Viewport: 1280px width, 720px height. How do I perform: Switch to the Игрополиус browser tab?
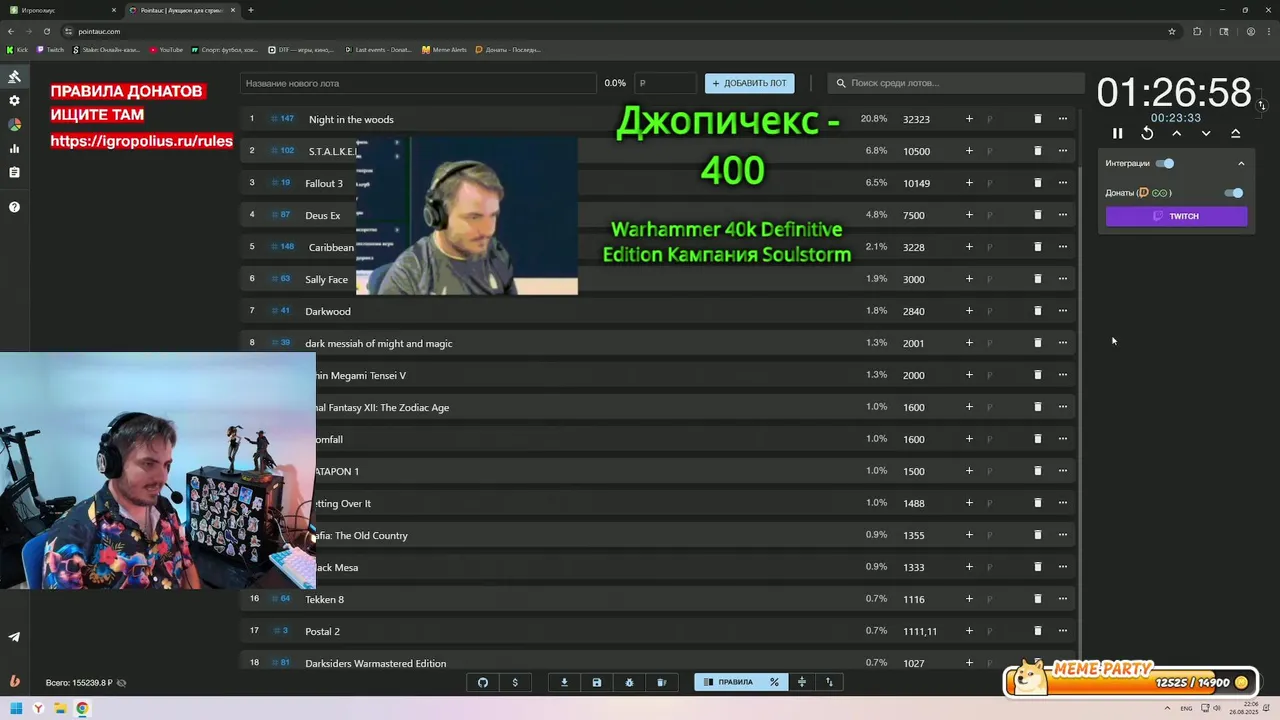pos(62,10)
